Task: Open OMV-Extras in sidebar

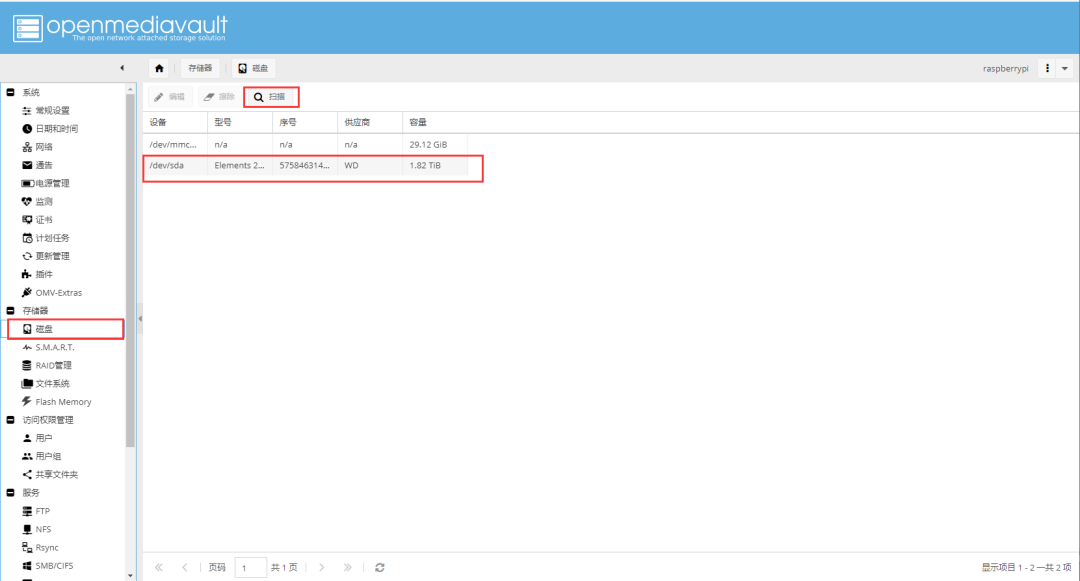Action: [x=59, y=293]
